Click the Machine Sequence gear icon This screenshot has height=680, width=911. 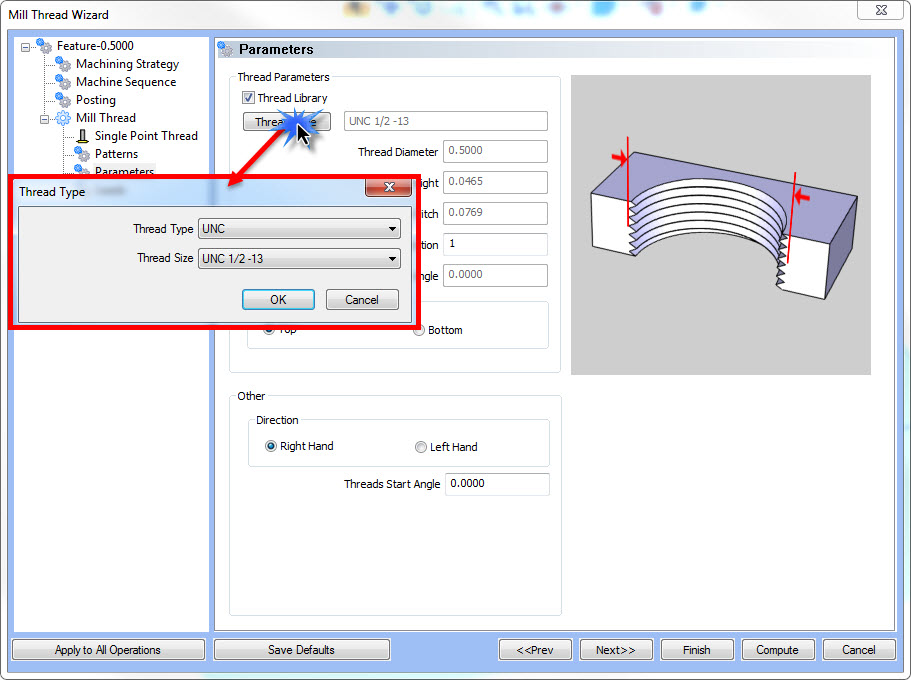[63, 82]
